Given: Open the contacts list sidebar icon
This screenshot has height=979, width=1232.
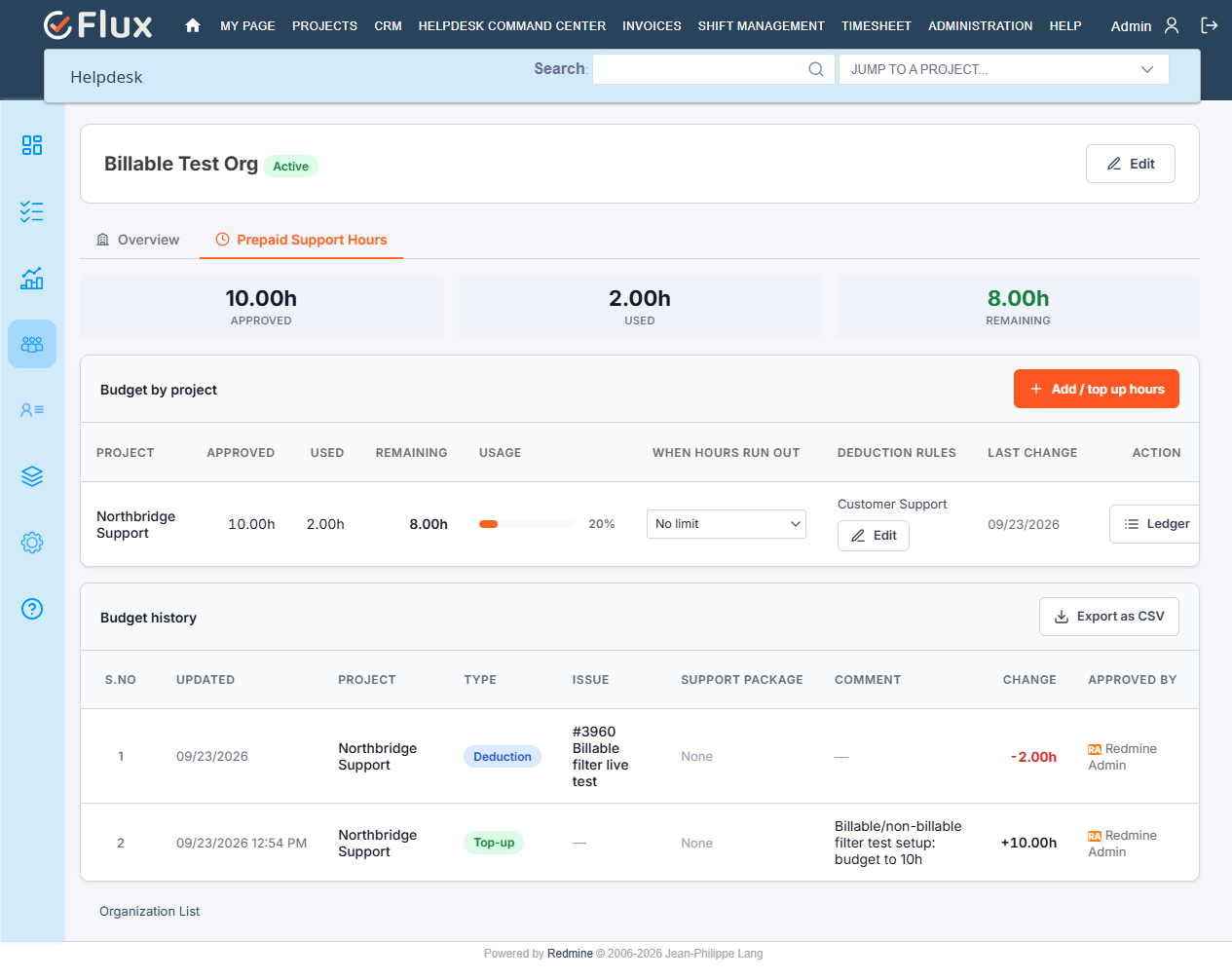Looking at the screenshot, I should pyautogui.click(x=32, y=410).
